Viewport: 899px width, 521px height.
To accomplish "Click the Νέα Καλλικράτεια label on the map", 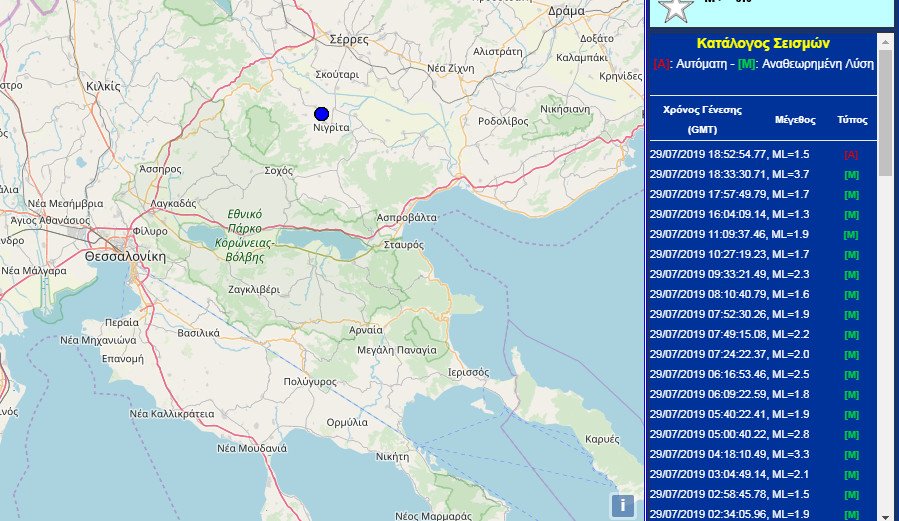I will tap(172, 414).
